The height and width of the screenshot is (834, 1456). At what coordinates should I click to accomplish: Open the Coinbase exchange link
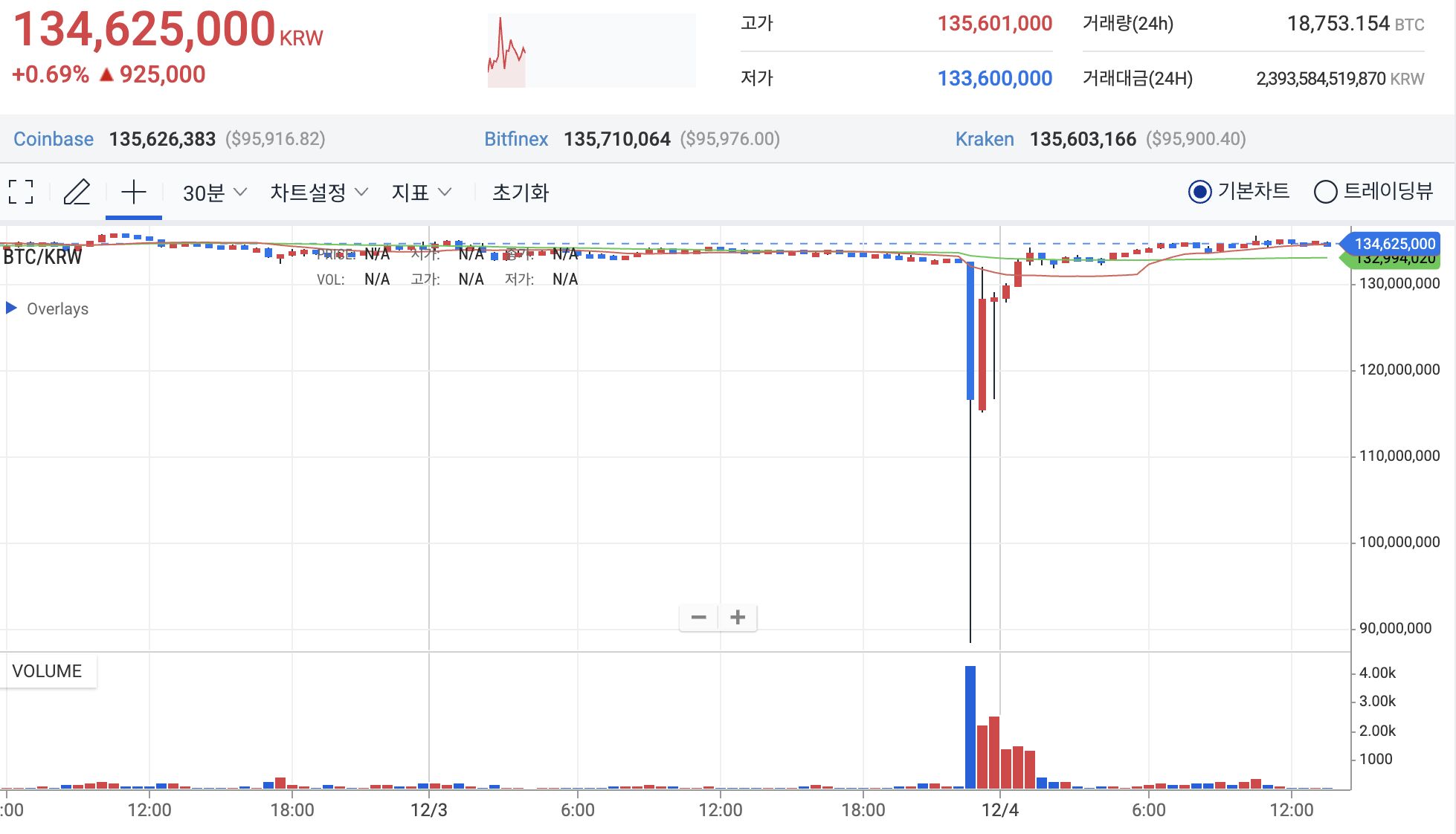point(54,139)
